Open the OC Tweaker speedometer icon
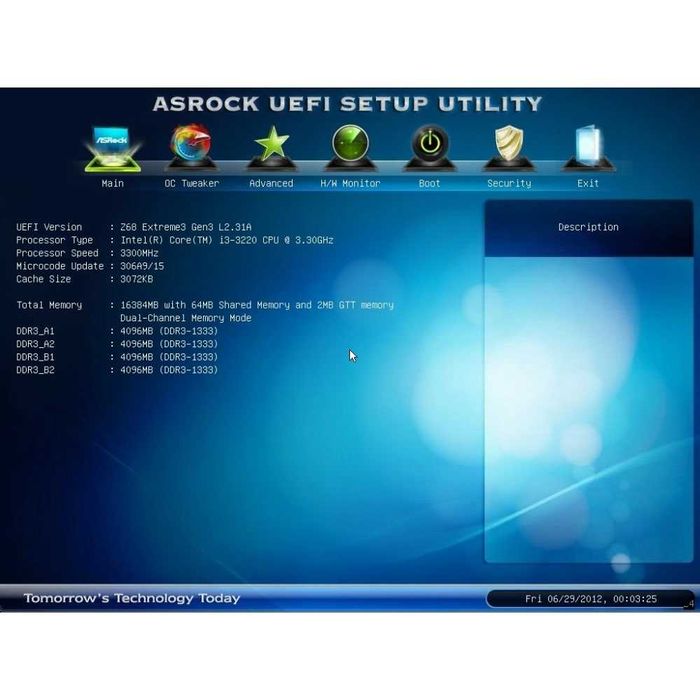Viewport: 700px width, 700px height. coord(192,148)
